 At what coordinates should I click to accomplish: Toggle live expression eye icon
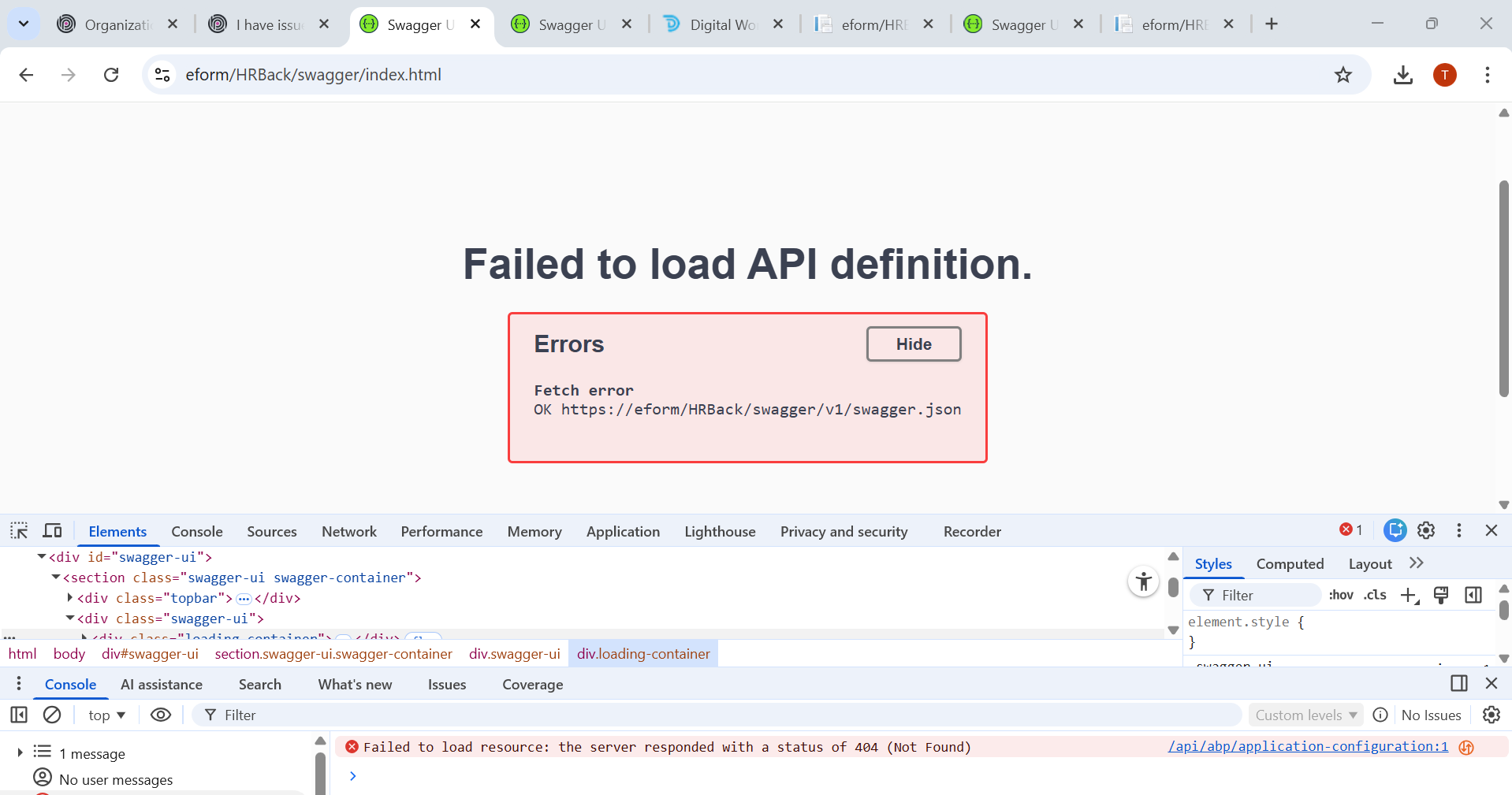click(x=161, y=715)
